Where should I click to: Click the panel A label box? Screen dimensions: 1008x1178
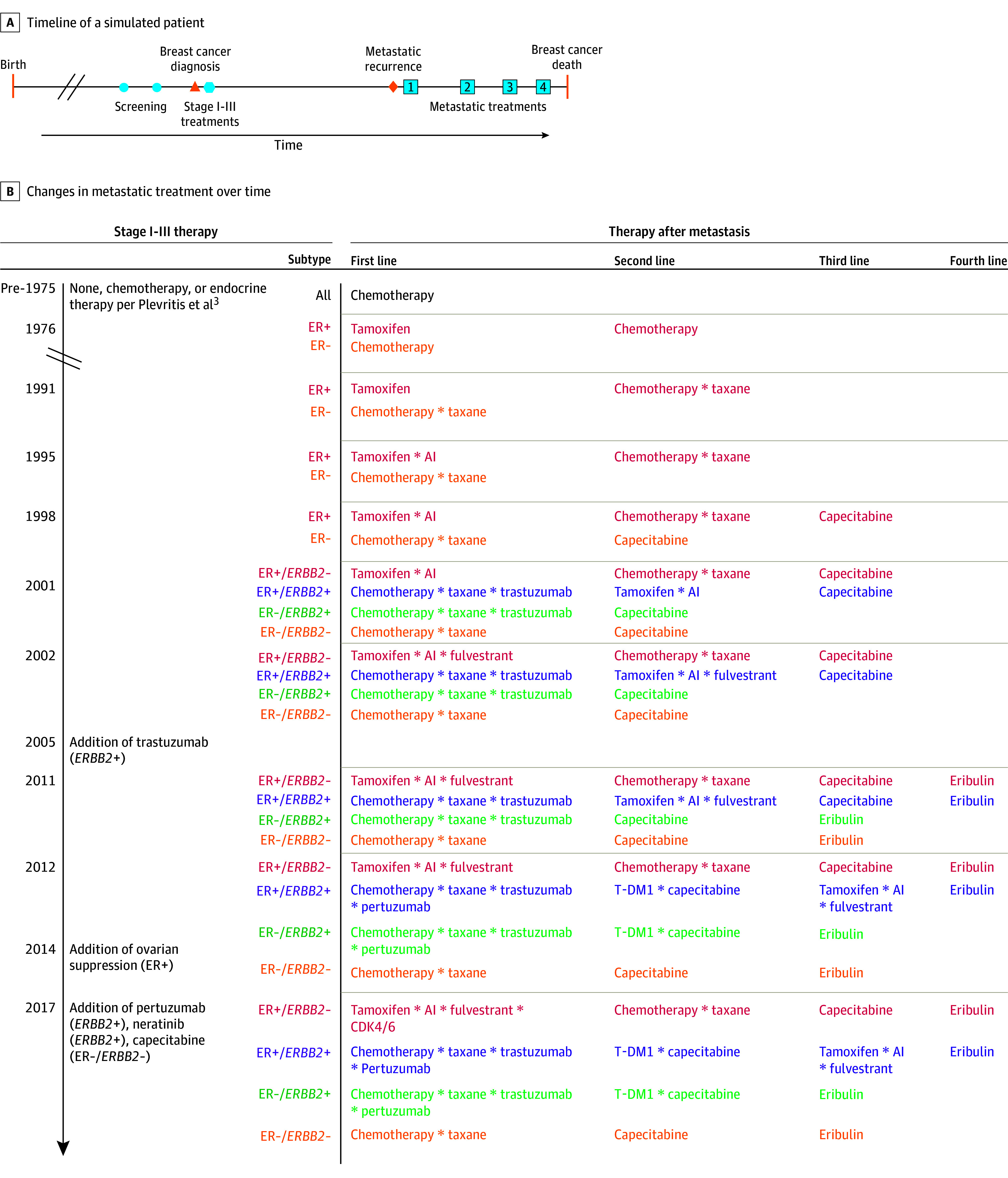(x=10, y=23)
